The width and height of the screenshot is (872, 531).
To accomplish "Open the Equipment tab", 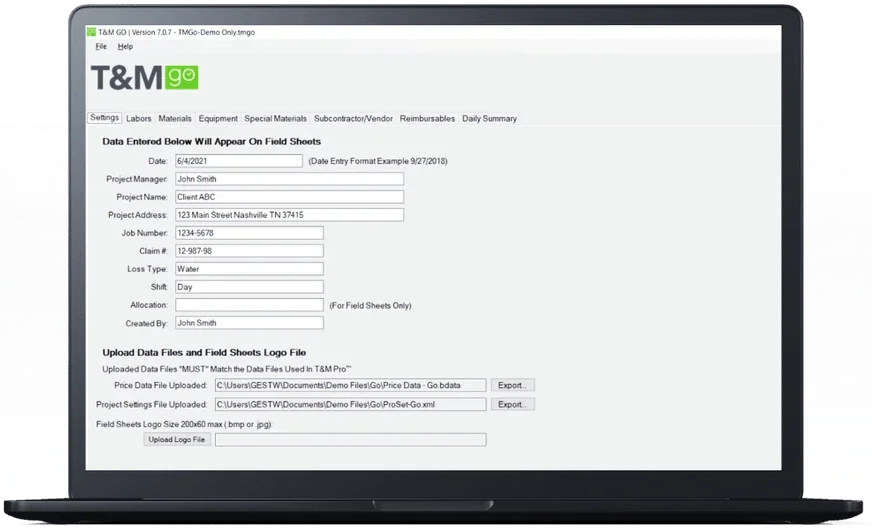I will pyautogui.click(x=218, y=118).
